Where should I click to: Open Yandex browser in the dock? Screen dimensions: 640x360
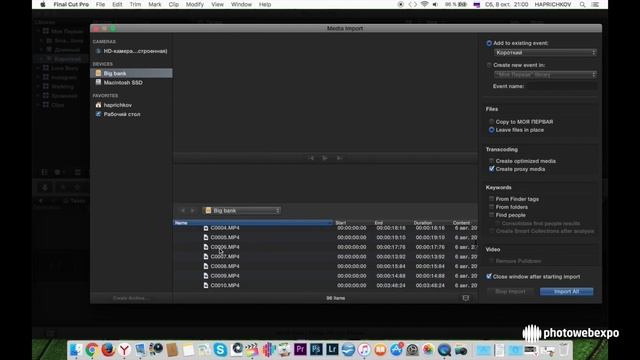pyautogui.click(x=124, y=350)
